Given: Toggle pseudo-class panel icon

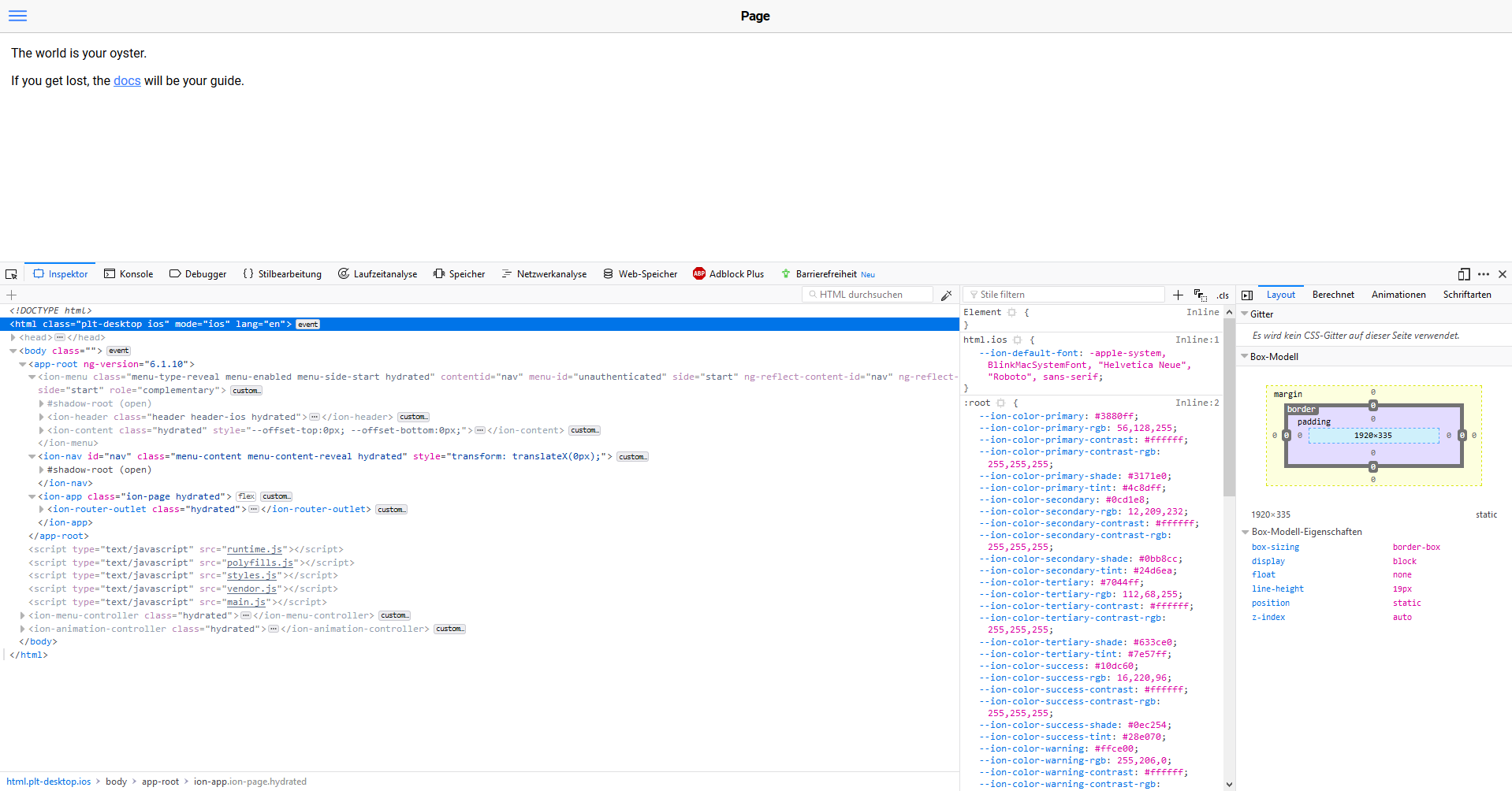Looking at the screenshot, I should [x=1201, y=295].
